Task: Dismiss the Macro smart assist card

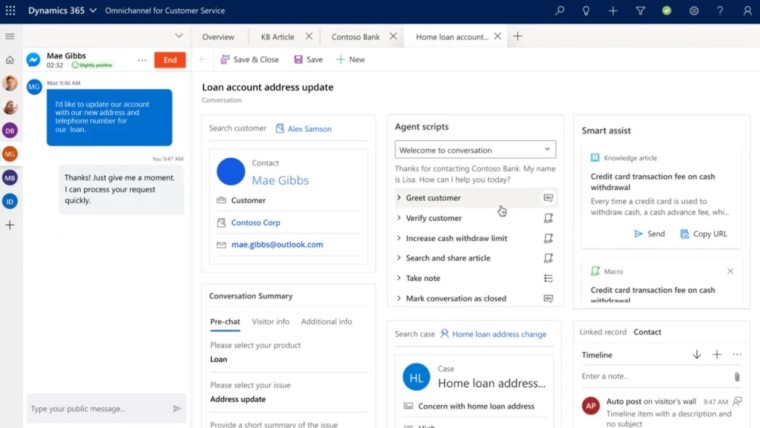Action: (x=730, y=271)
